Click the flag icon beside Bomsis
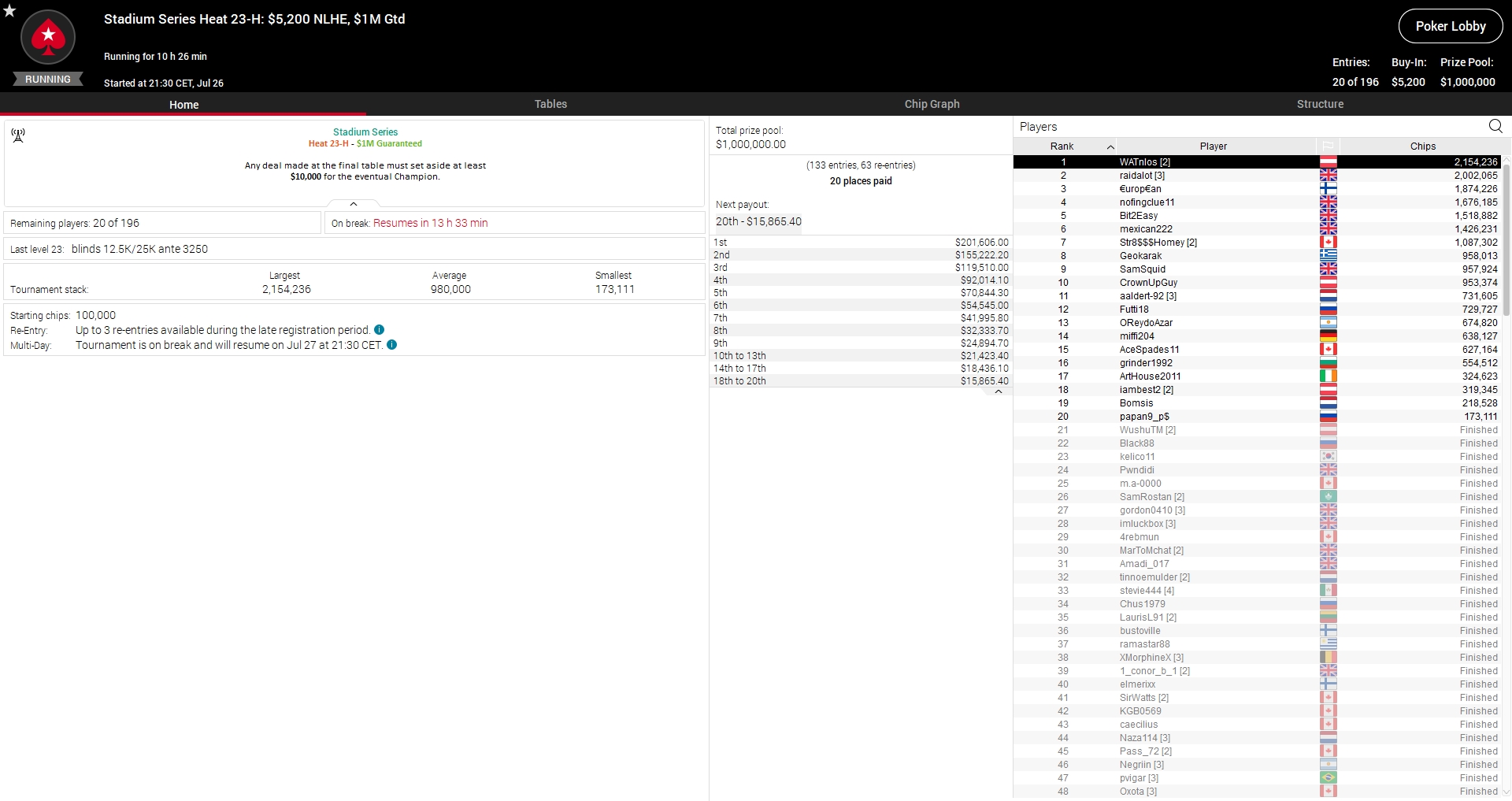Screen dimensions: 1512x801 1328,403
